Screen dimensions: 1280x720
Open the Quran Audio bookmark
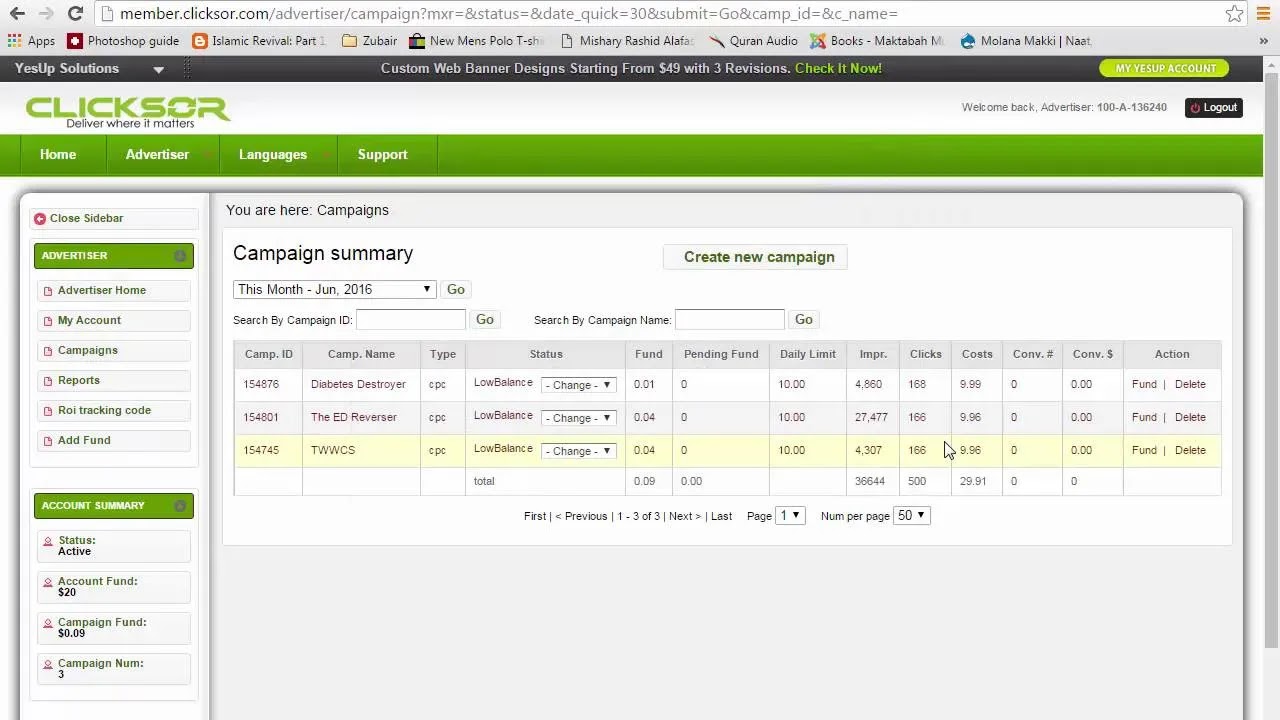754,41
